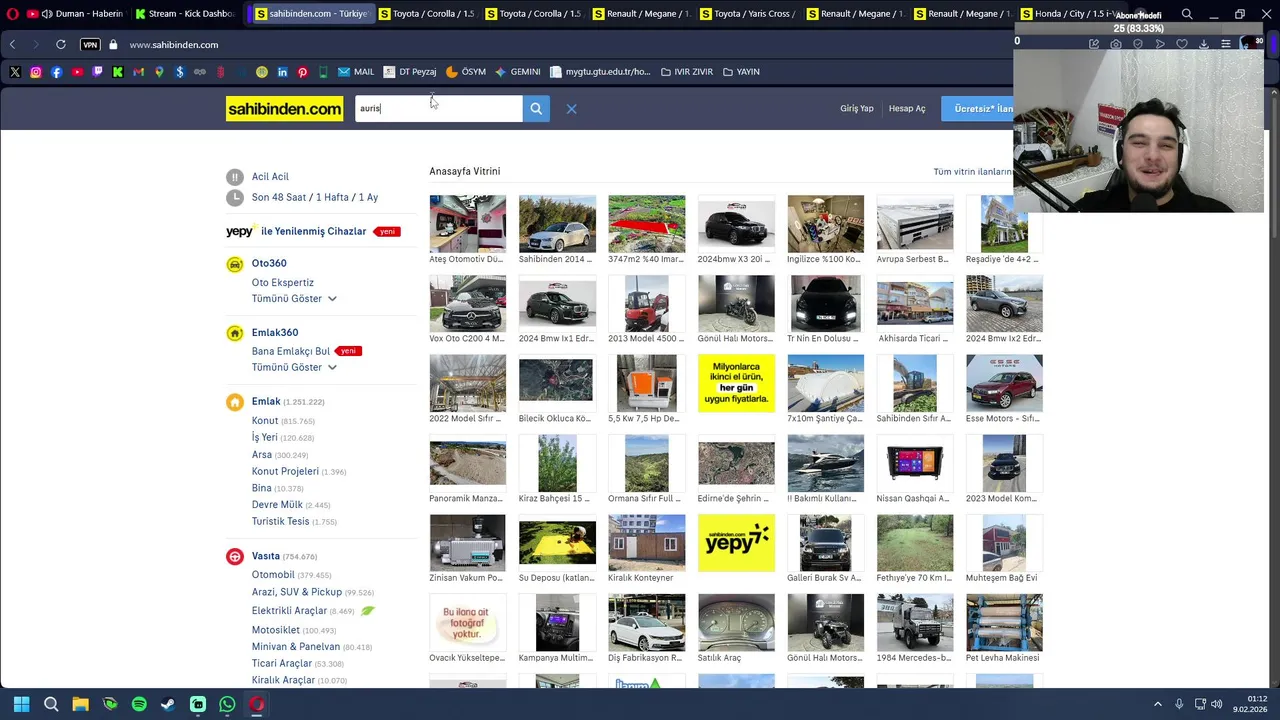Open the Kick bookmark icon

118,72
